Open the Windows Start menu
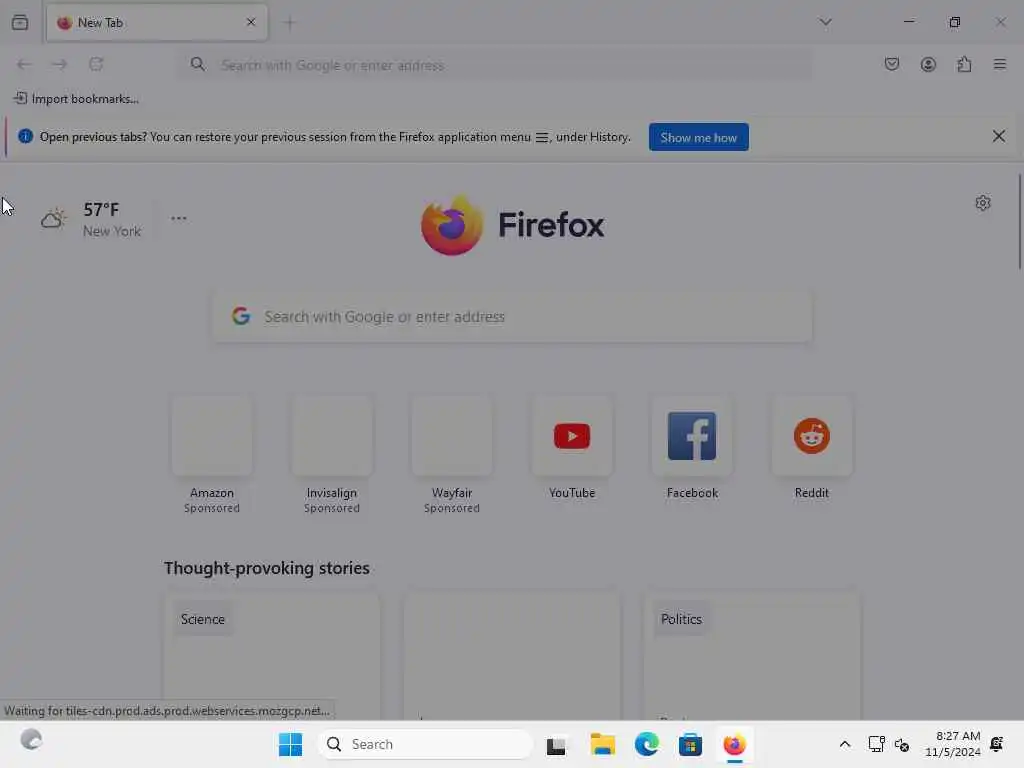Screen dimensions: 1024x768 coord(290,744)
